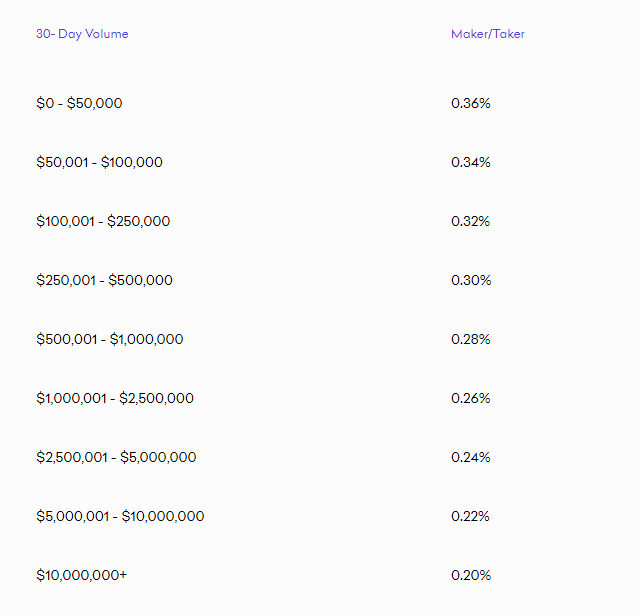The height and width of the screenshot is (616, 640).
Task: Click the 0.22% fee value
Action: (471, 516)
